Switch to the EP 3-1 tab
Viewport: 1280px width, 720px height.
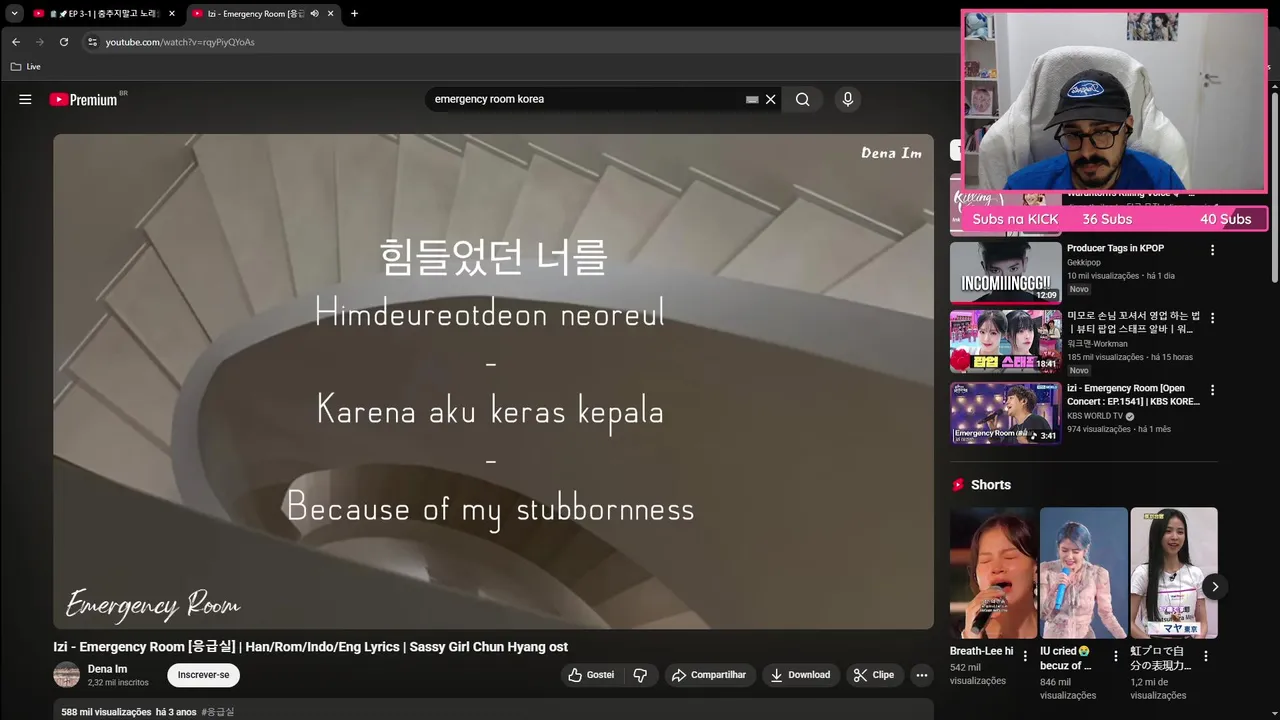coord(104,14)
